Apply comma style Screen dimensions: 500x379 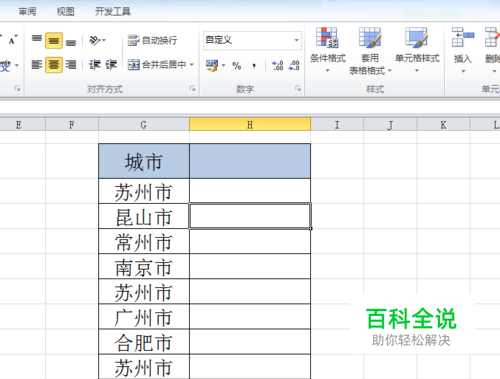coord(254,65)
